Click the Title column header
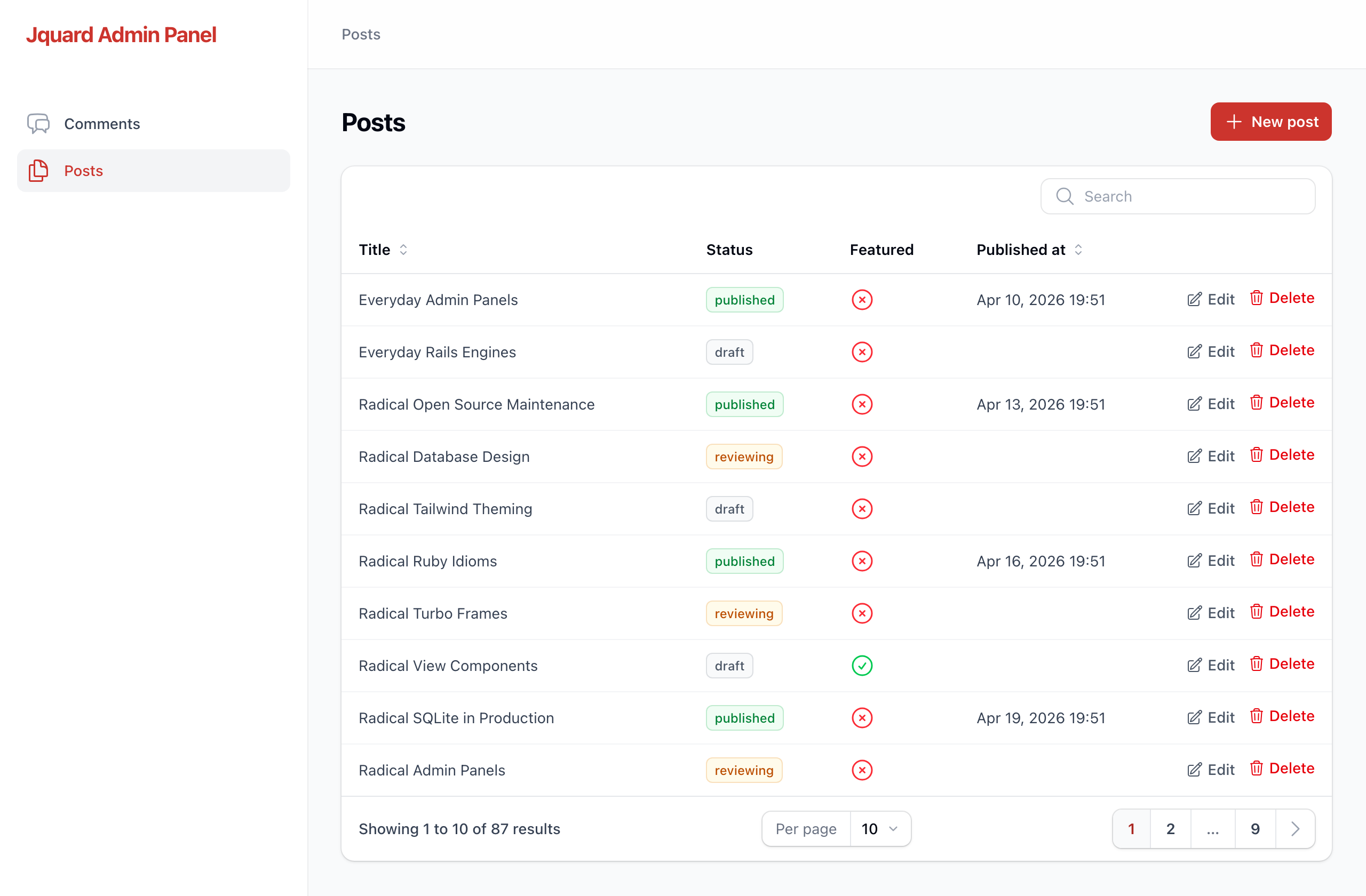The height and width of the screenshot is (896, 1366). pyautogui.click(x=383, y=250)
